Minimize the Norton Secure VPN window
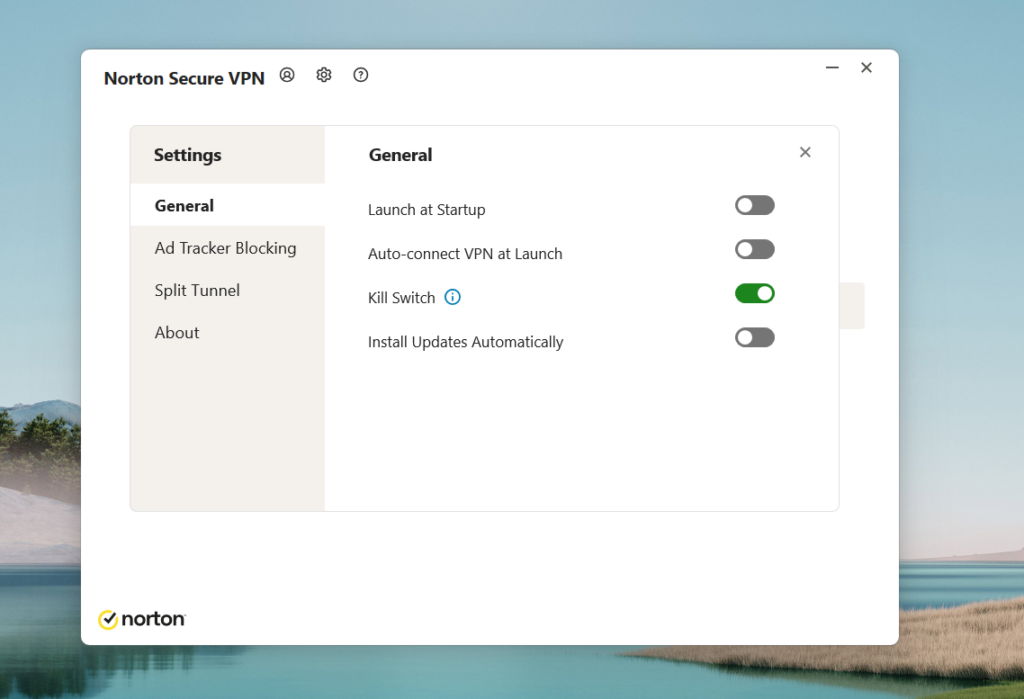Image resolution: width=1024 pixels, height=699 pixels. coord(832,68)
